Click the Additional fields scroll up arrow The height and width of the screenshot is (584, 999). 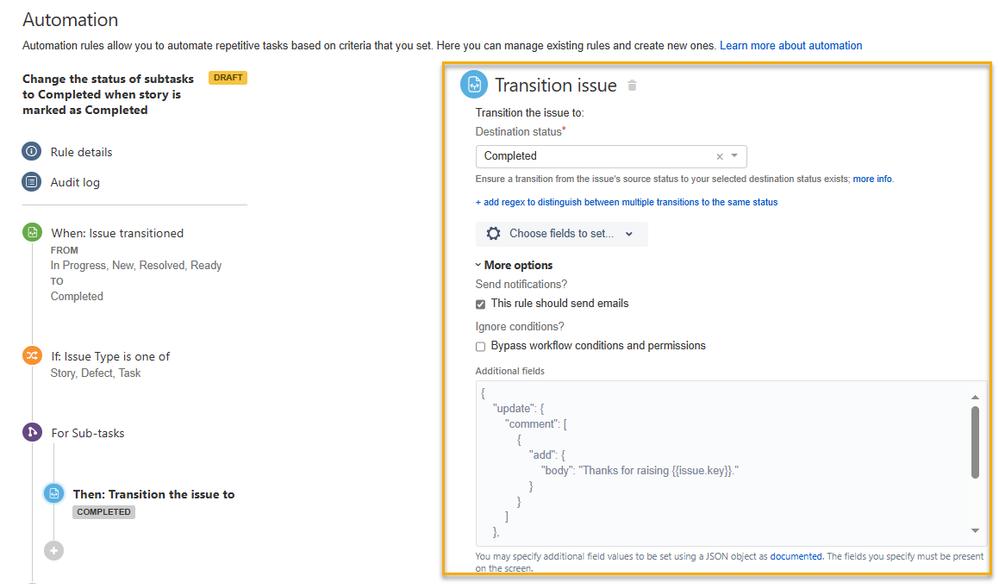[x=975, y=397]
